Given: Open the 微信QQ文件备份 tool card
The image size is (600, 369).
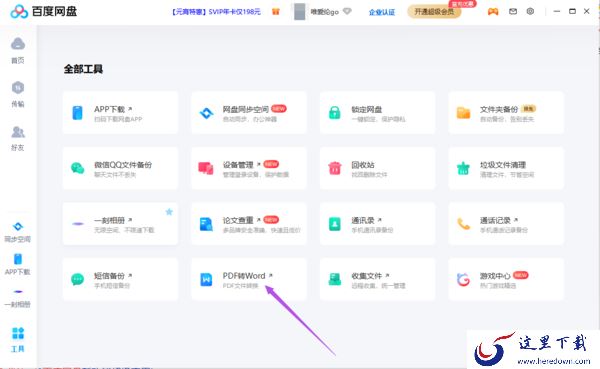Looking at the screenshot, I should tap(120, 168).
